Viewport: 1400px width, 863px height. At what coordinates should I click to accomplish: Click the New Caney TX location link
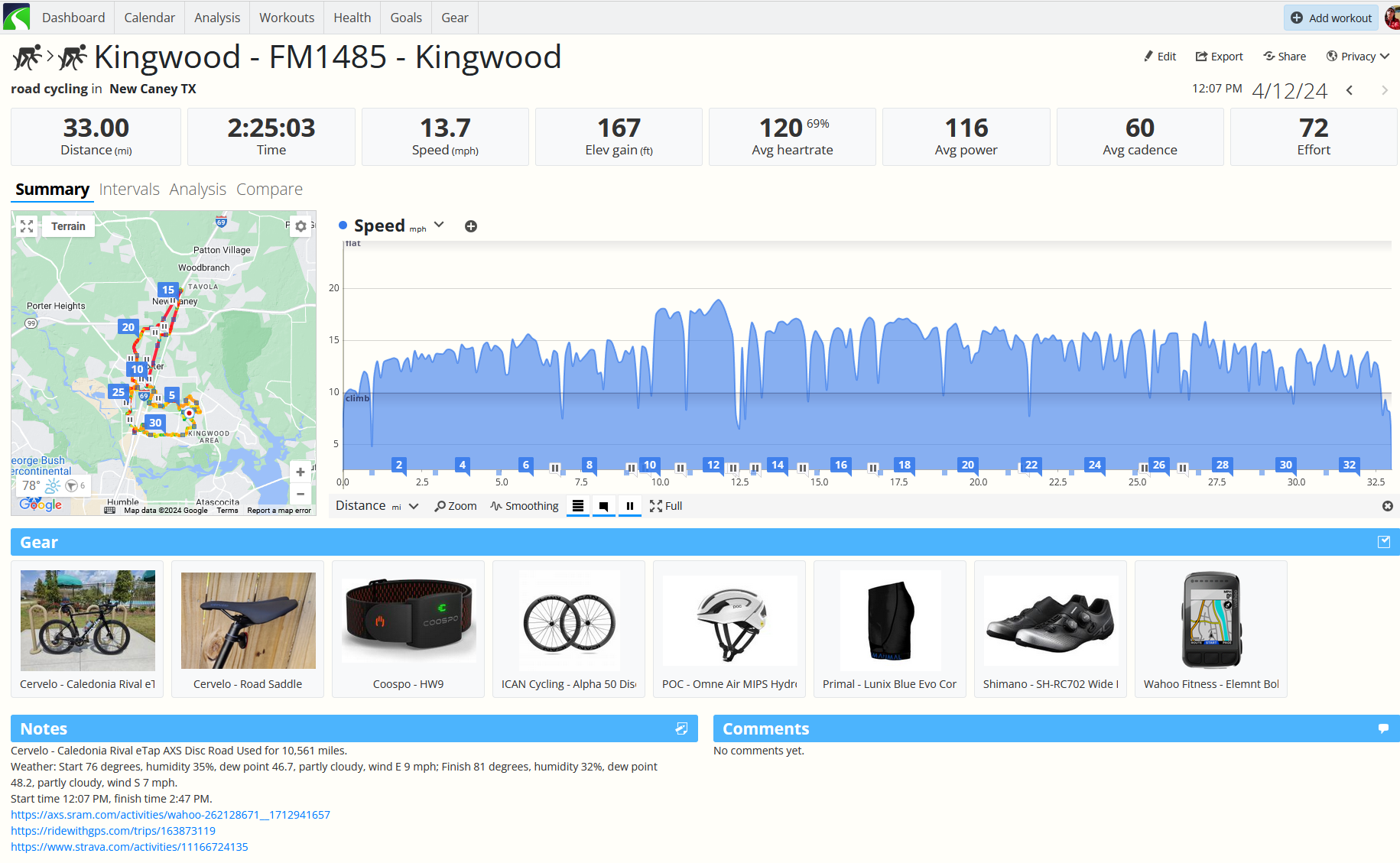[x=153, y=89]
